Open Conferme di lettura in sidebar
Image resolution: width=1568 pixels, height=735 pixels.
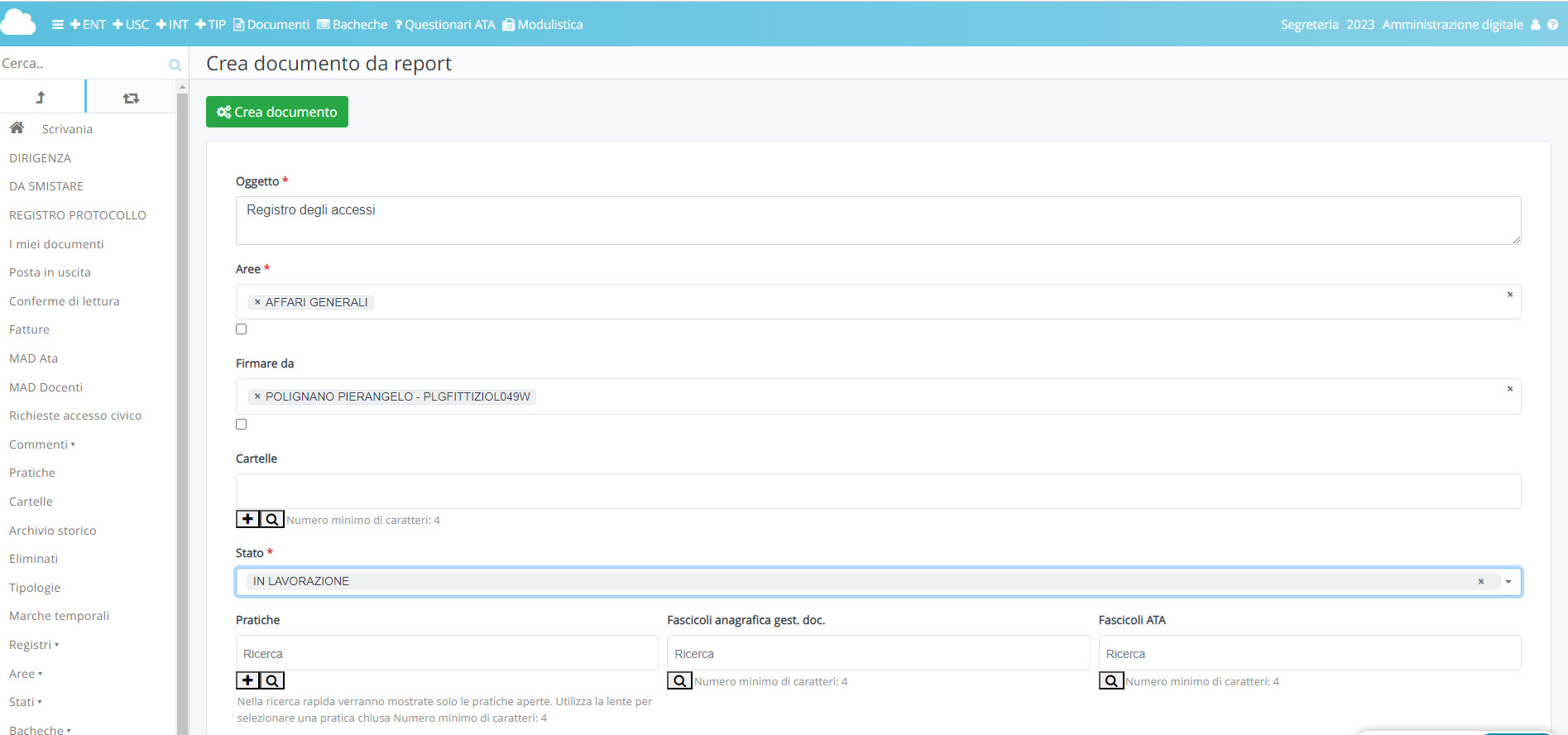pos(65,301)
